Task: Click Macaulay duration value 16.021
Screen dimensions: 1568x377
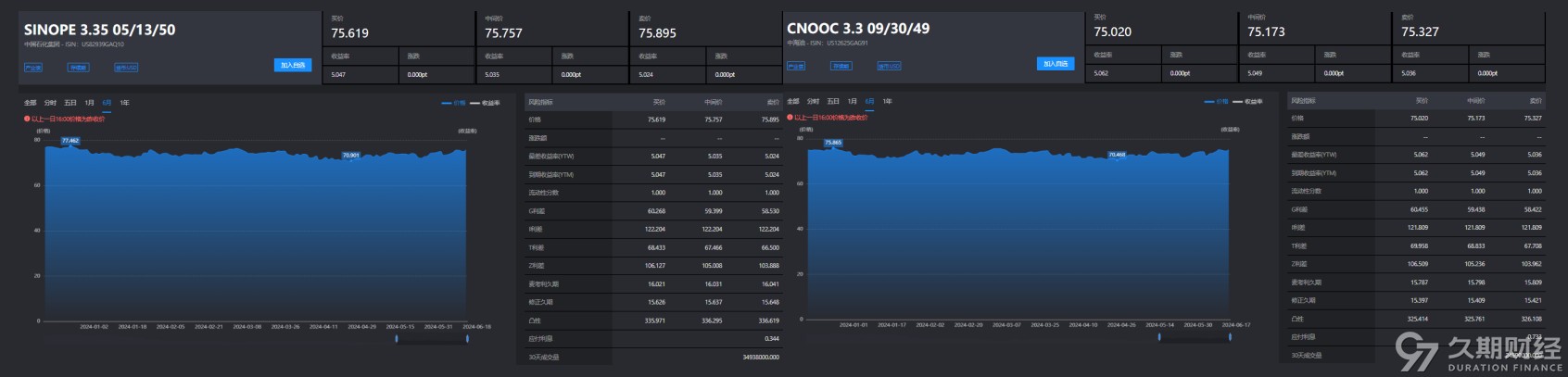Action: (x=656, y=284)
